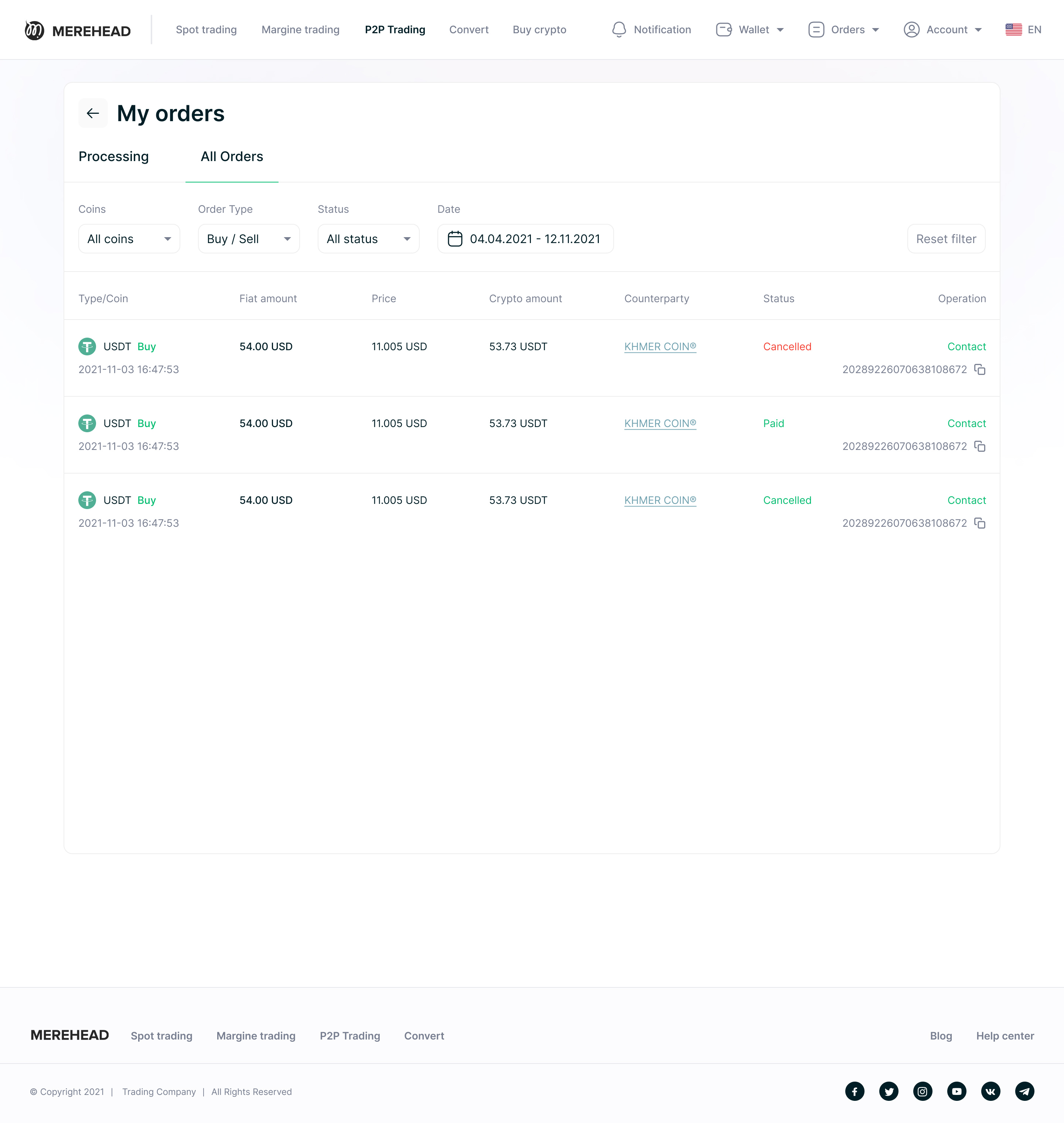
Task: Open the Facebook social icon
Action: coord(855,1091)
